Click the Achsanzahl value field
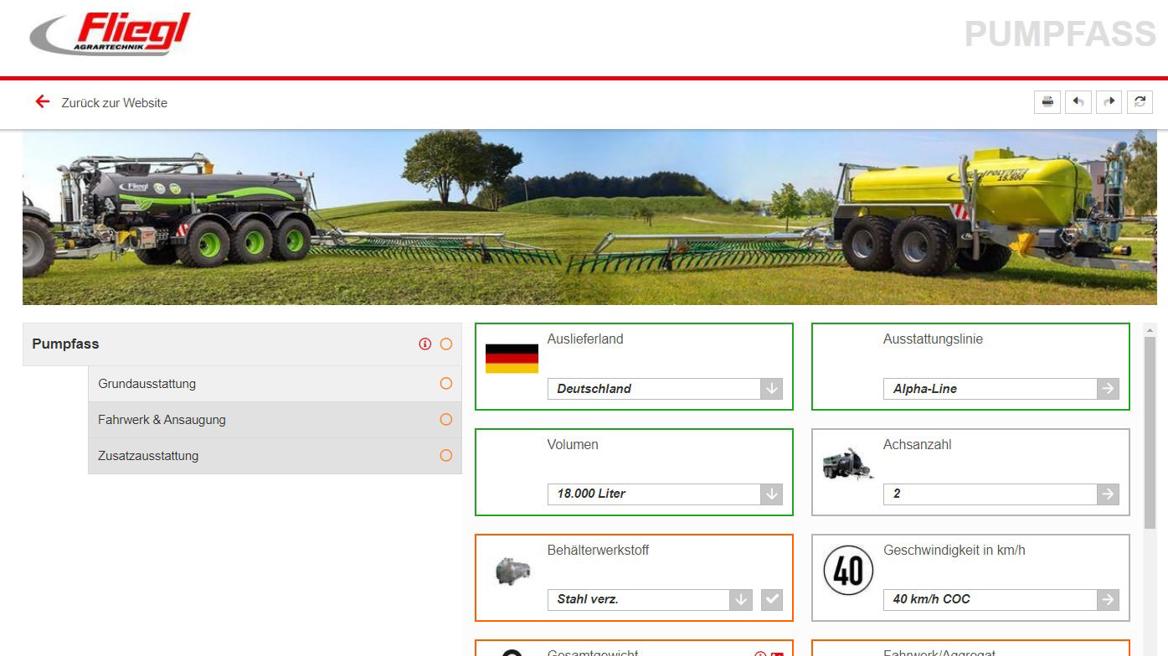Viewport: 1168px width, 656px height. [989, 494]
